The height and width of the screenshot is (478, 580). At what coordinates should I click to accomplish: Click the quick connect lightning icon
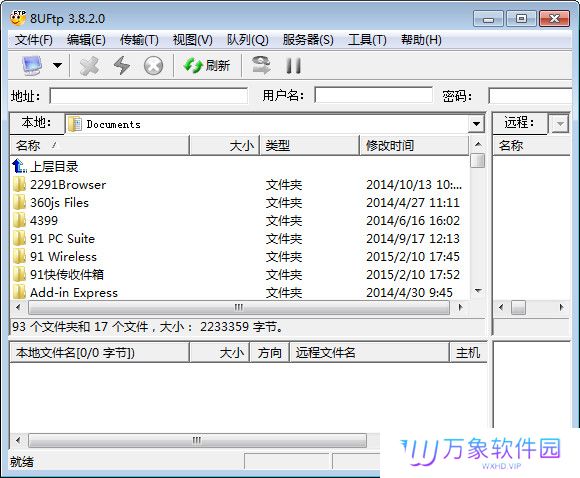coord(122,66)
